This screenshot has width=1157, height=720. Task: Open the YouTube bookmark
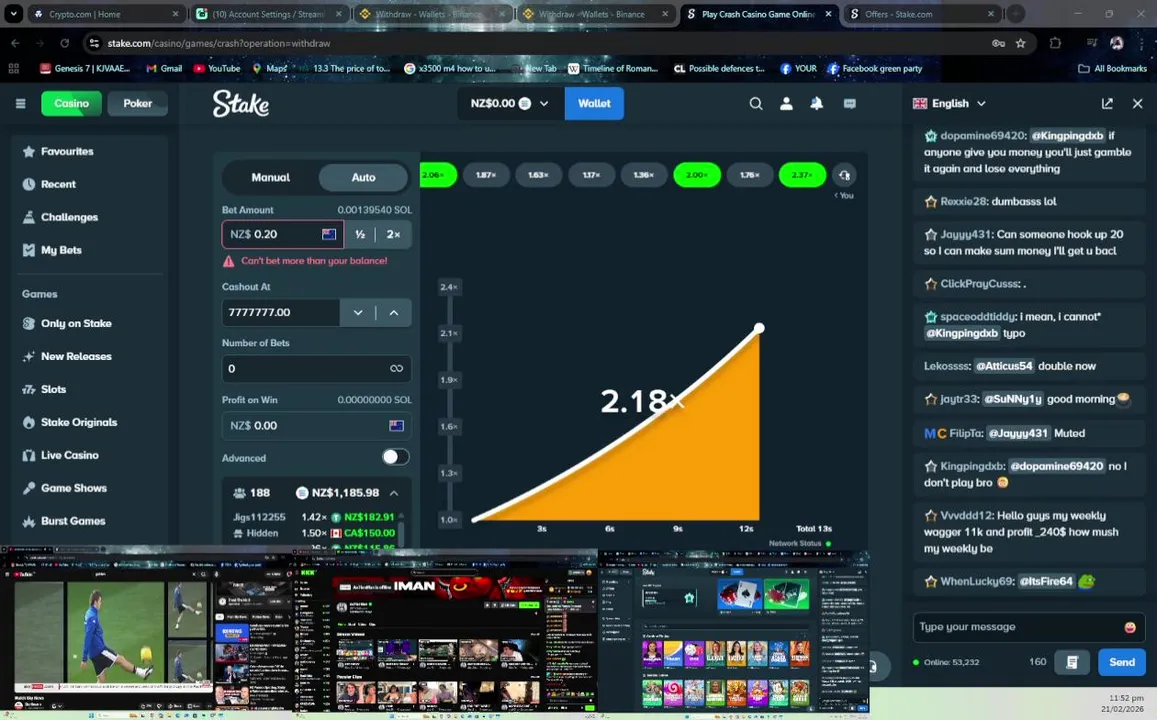217,69
